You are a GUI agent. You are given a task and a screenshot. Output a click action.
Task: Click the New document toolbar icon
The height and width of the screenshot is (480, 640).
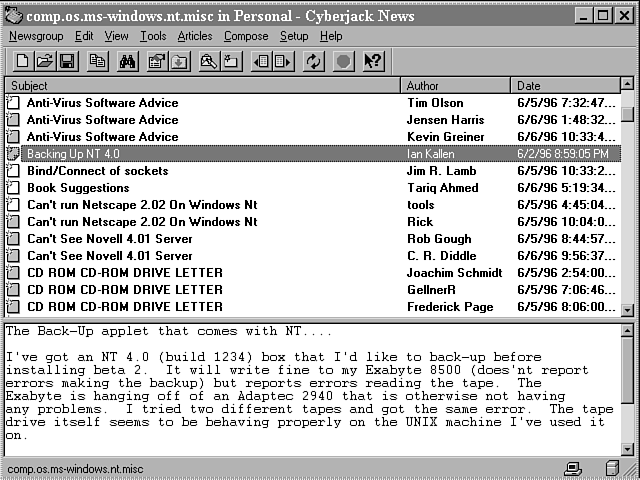coord(22,62)
